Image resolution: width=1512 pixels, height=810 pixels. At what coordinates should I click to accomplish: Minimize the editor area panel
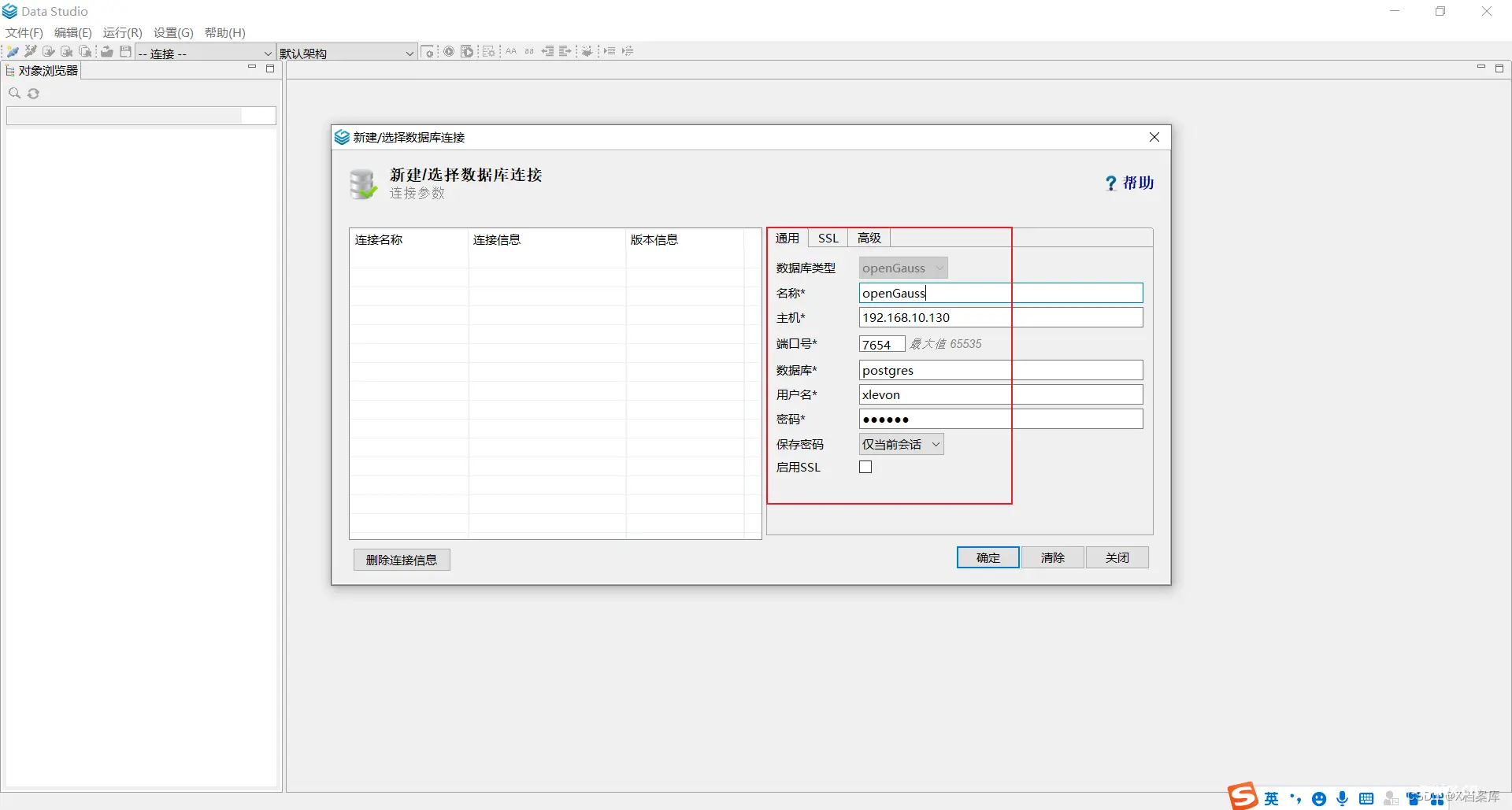(x=1481, y=68)
